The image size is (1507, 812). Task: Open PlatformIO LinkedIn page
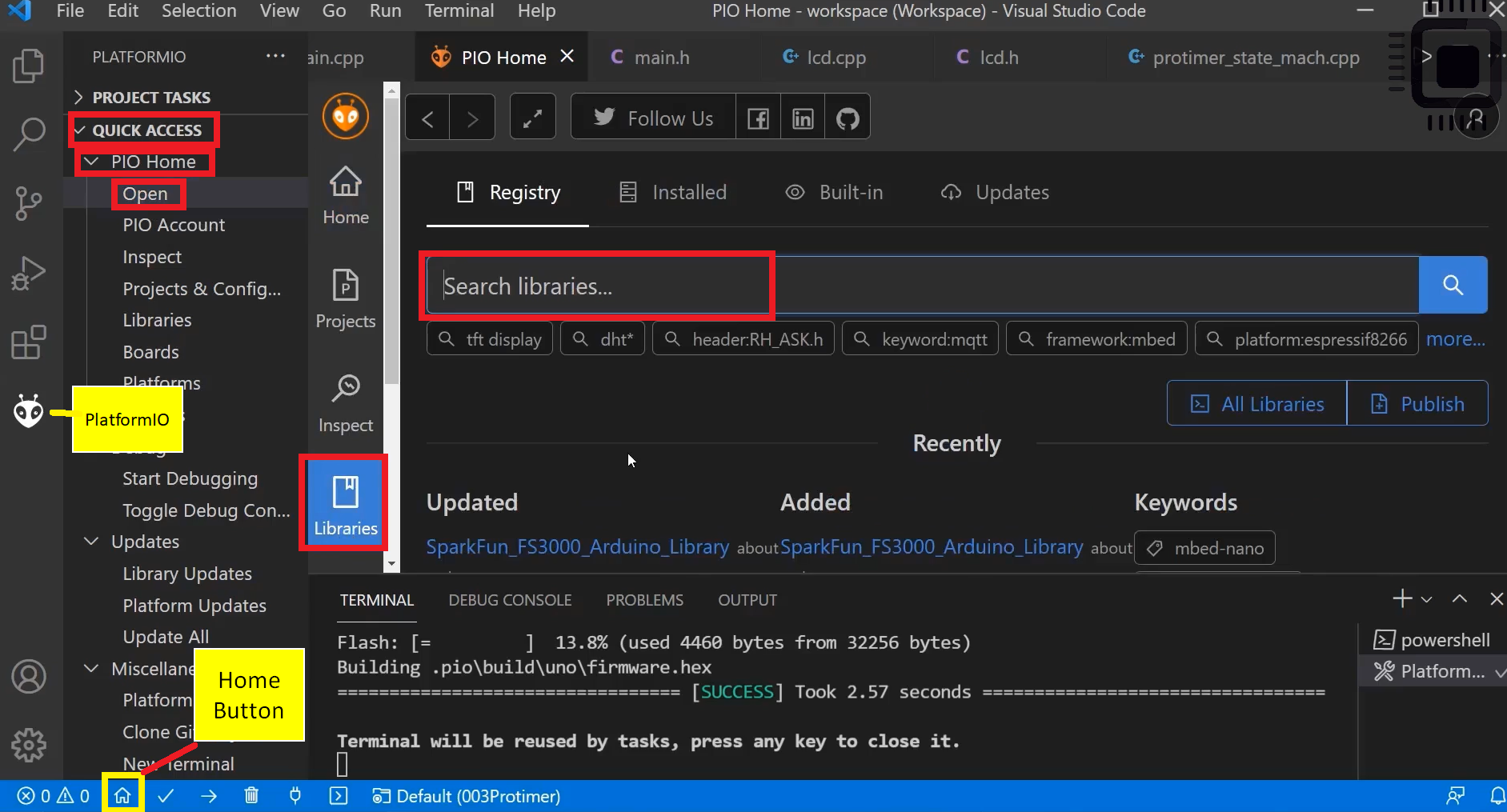pos(803,118)
